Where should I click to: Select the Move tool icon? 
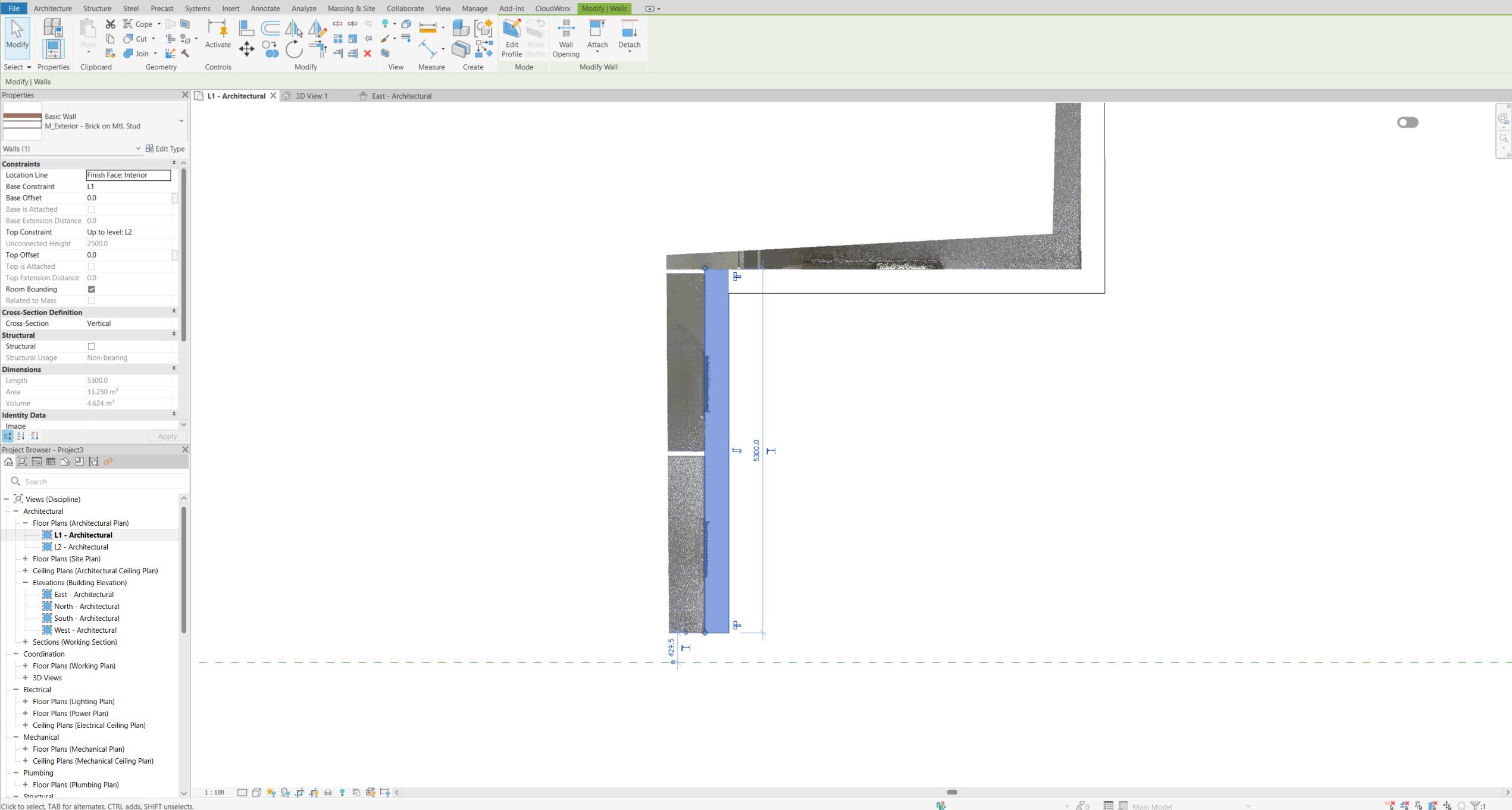coord(246,49)
